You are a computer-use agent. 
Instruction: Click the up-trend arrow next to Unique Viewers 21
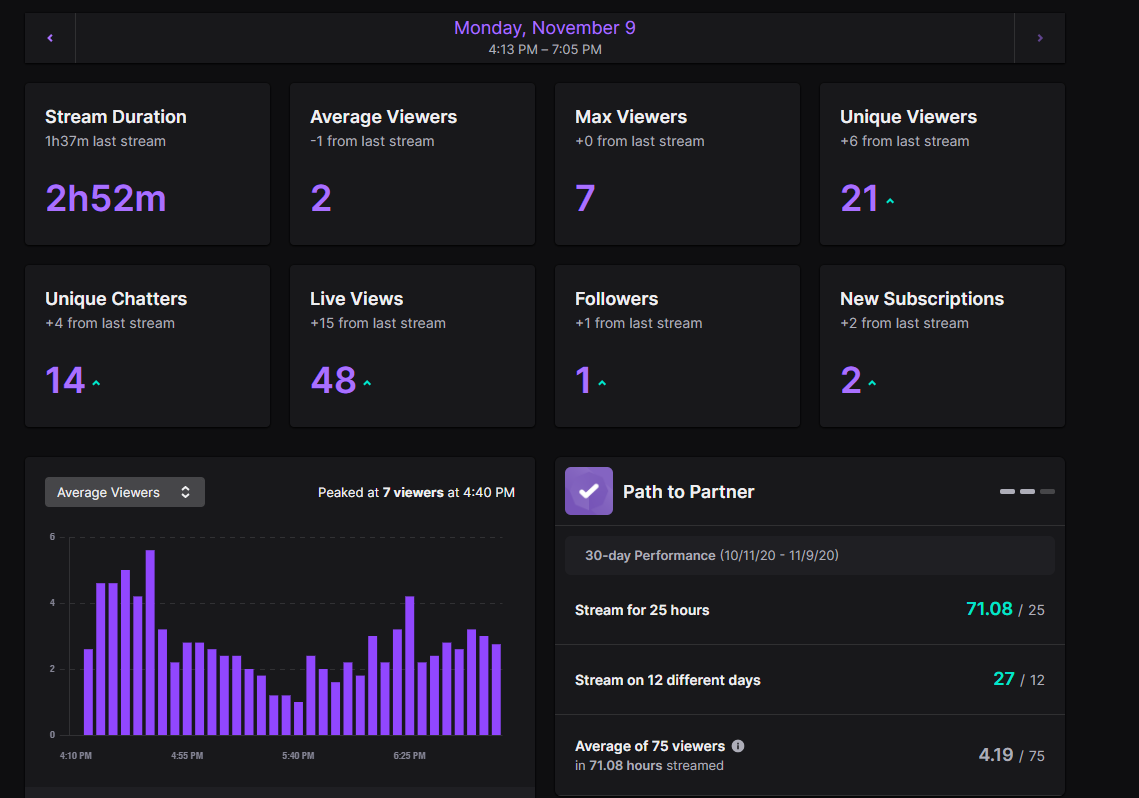click(x=891, y=201)
